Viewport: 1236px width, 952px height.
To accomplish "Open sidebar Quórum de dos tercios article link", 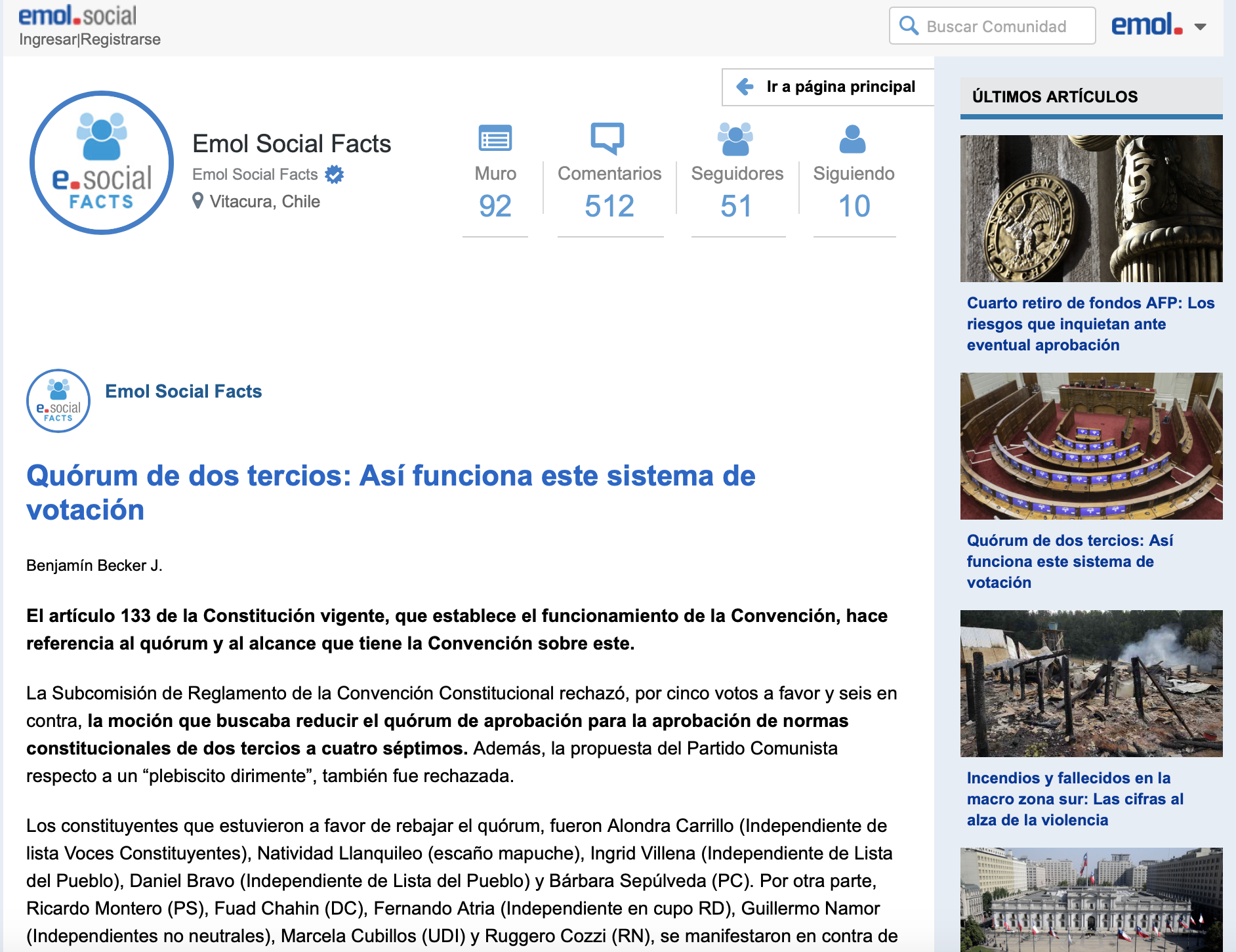I will 1070,562.
